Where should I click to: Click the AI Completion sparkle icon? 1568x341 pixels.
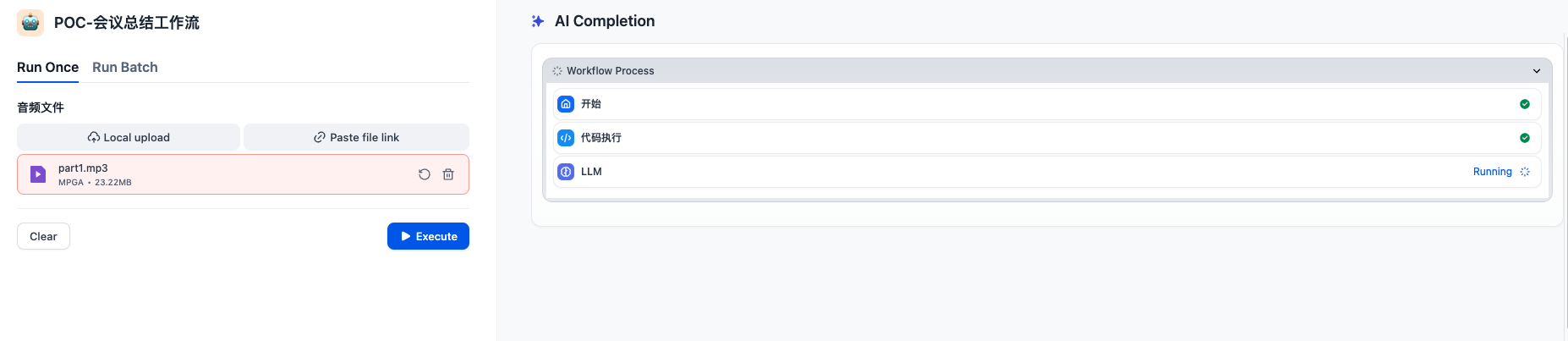(538, 21)
